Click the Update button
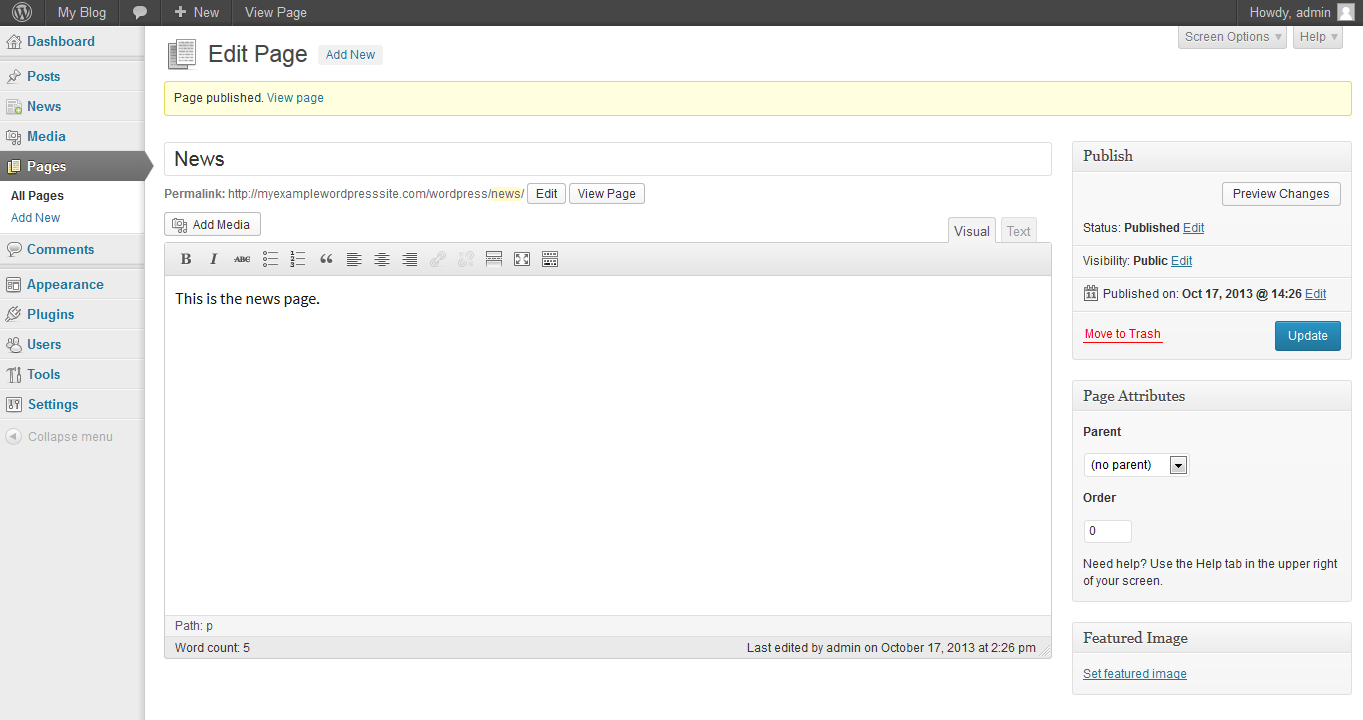 coord(1308,335)
